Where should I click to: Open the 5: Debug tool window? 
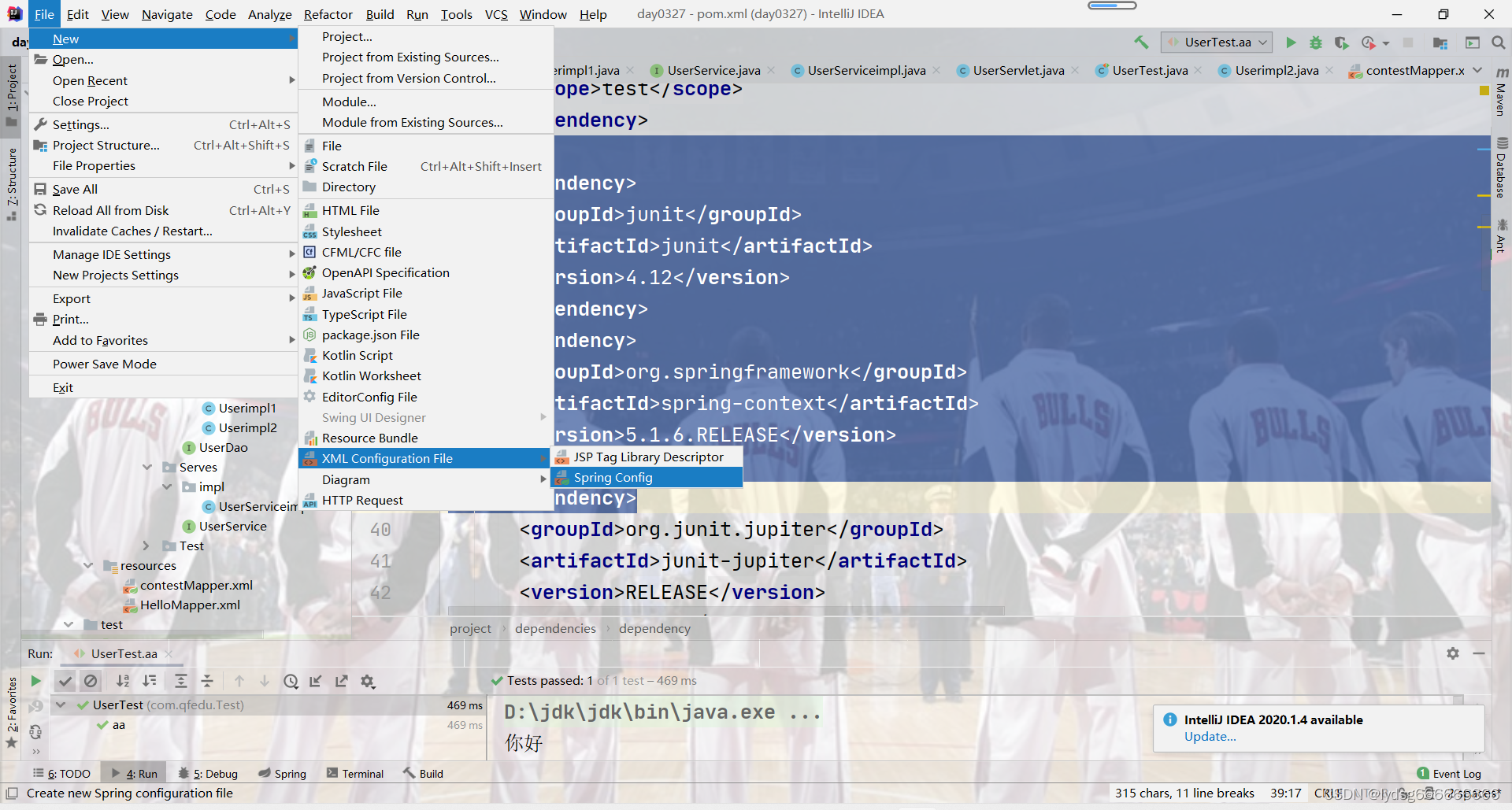(x=208, y=774)
